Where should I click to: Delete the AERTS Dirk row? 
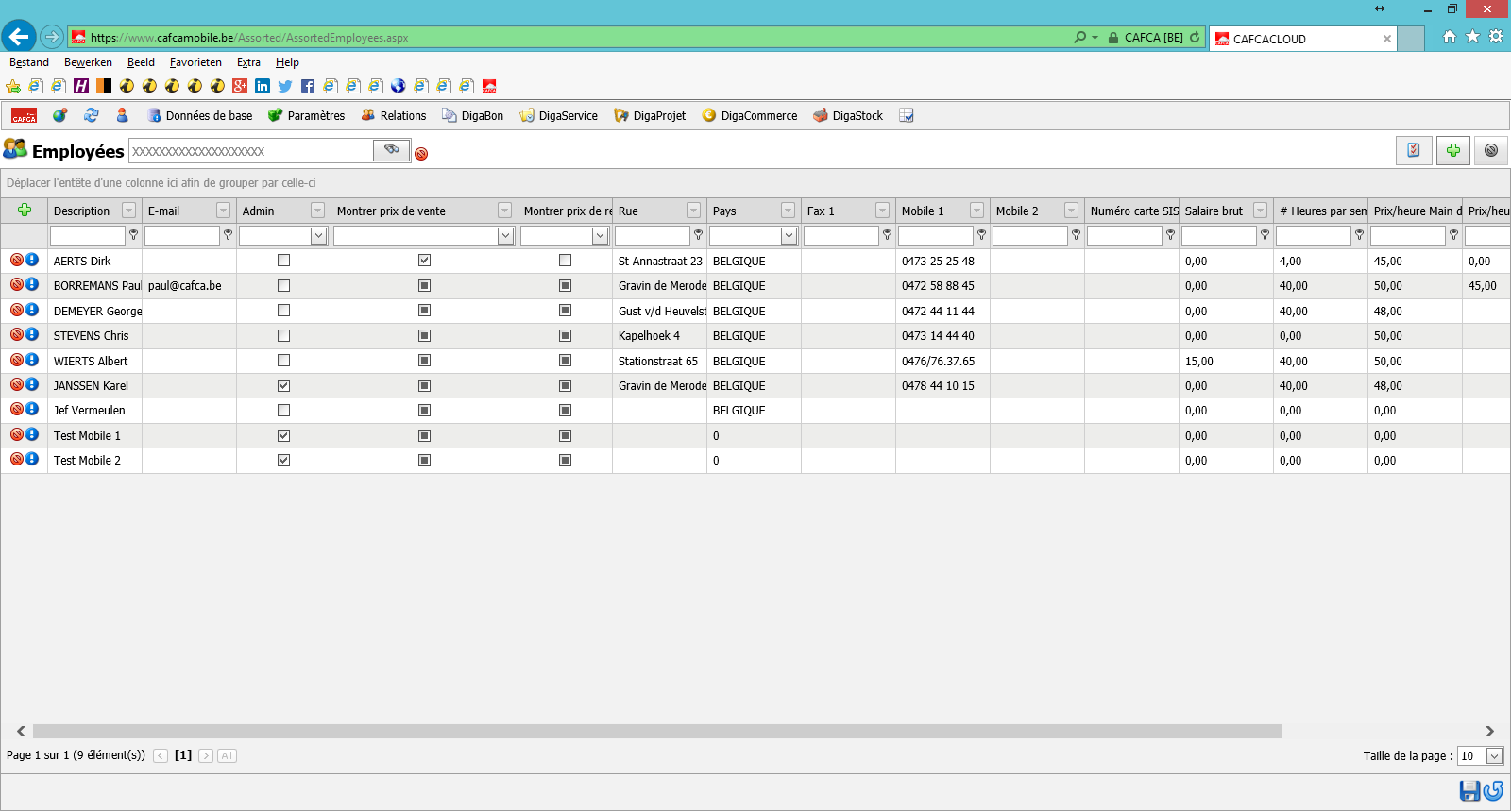pos(17,260)
